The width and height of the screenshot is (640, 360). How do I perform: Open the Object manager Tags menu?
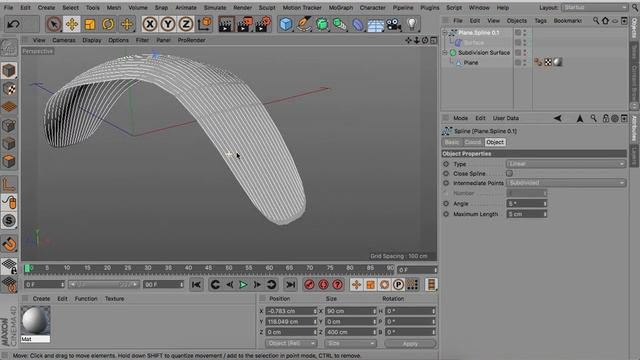(540, 20)
